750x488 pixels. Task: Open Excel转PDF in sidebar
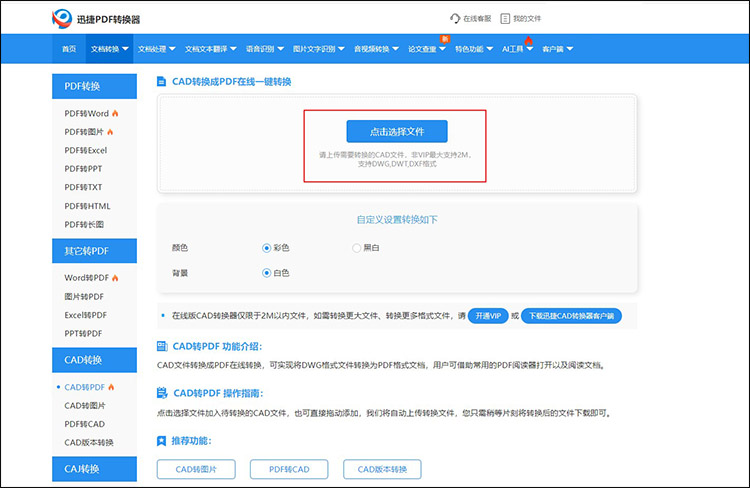tap(86, 315)
